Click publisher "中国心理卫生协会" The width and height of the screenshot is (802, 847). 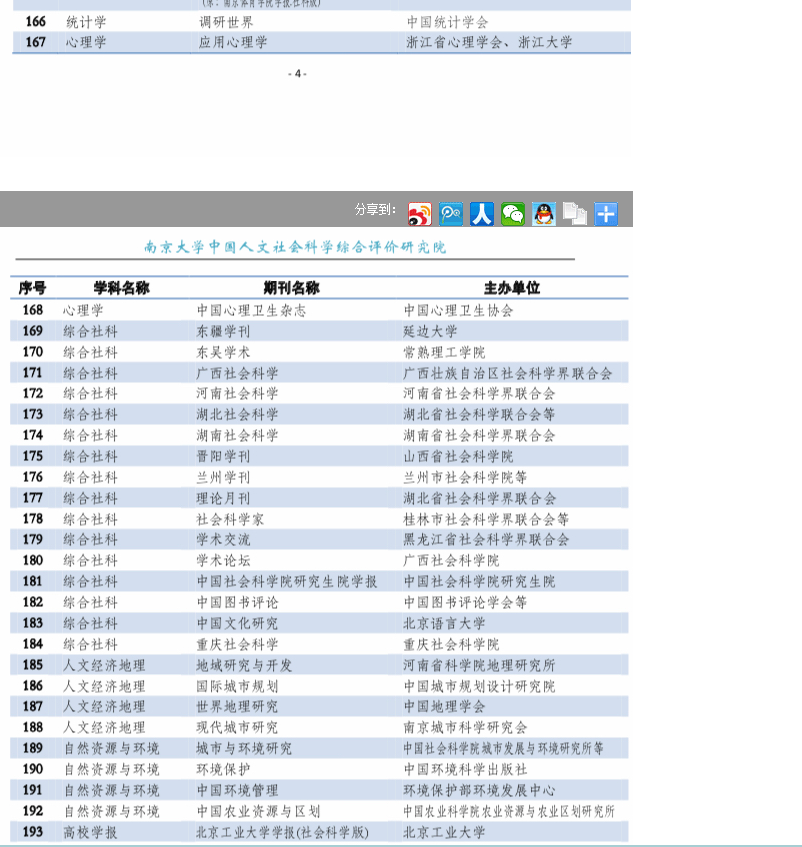point(458,311)
